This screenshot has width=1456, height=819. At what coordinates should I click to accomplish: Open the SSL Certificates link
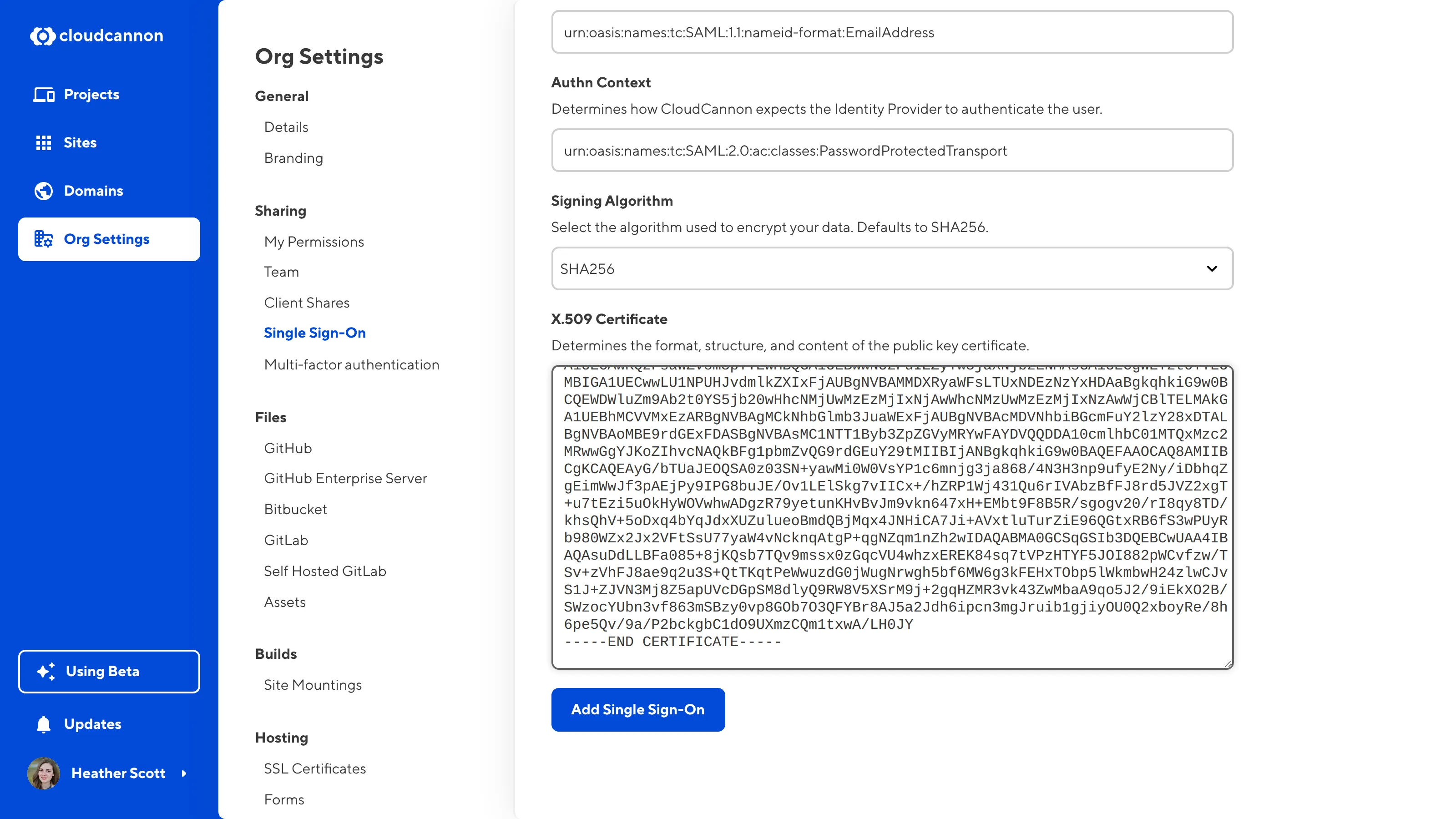click(x=315, y=768)
